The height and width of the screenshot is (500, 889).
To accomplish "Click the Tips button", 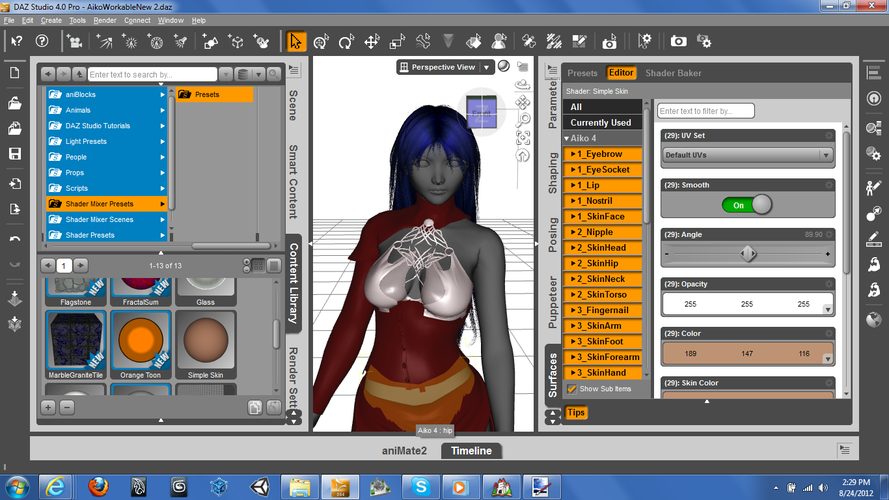I will click(x=575, y=412).
